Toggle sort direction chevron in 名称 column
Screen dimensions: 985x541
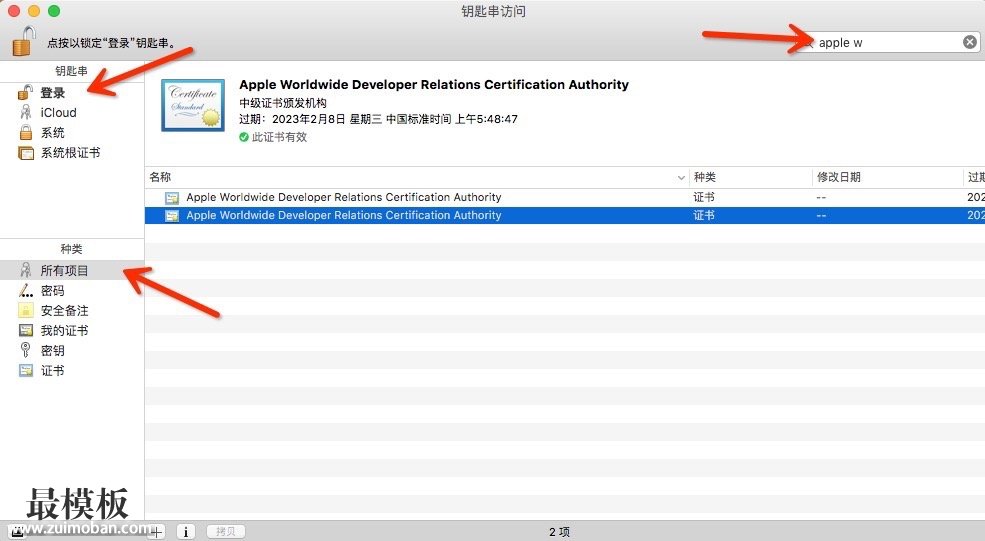pyautogui.click(x=681, y=178)
